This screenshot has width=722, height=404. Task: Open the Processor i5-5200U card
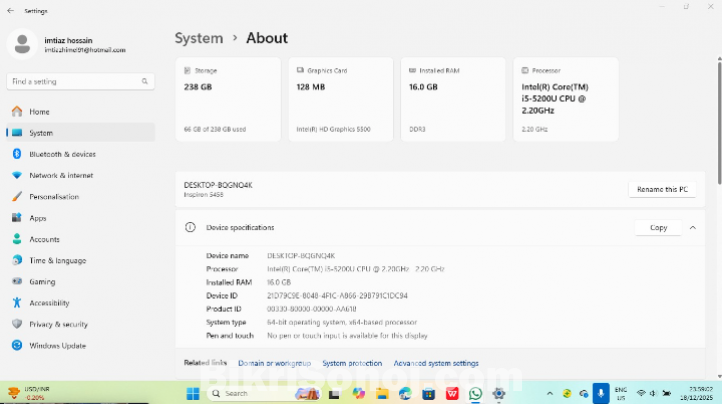click(x=565, y=99)
